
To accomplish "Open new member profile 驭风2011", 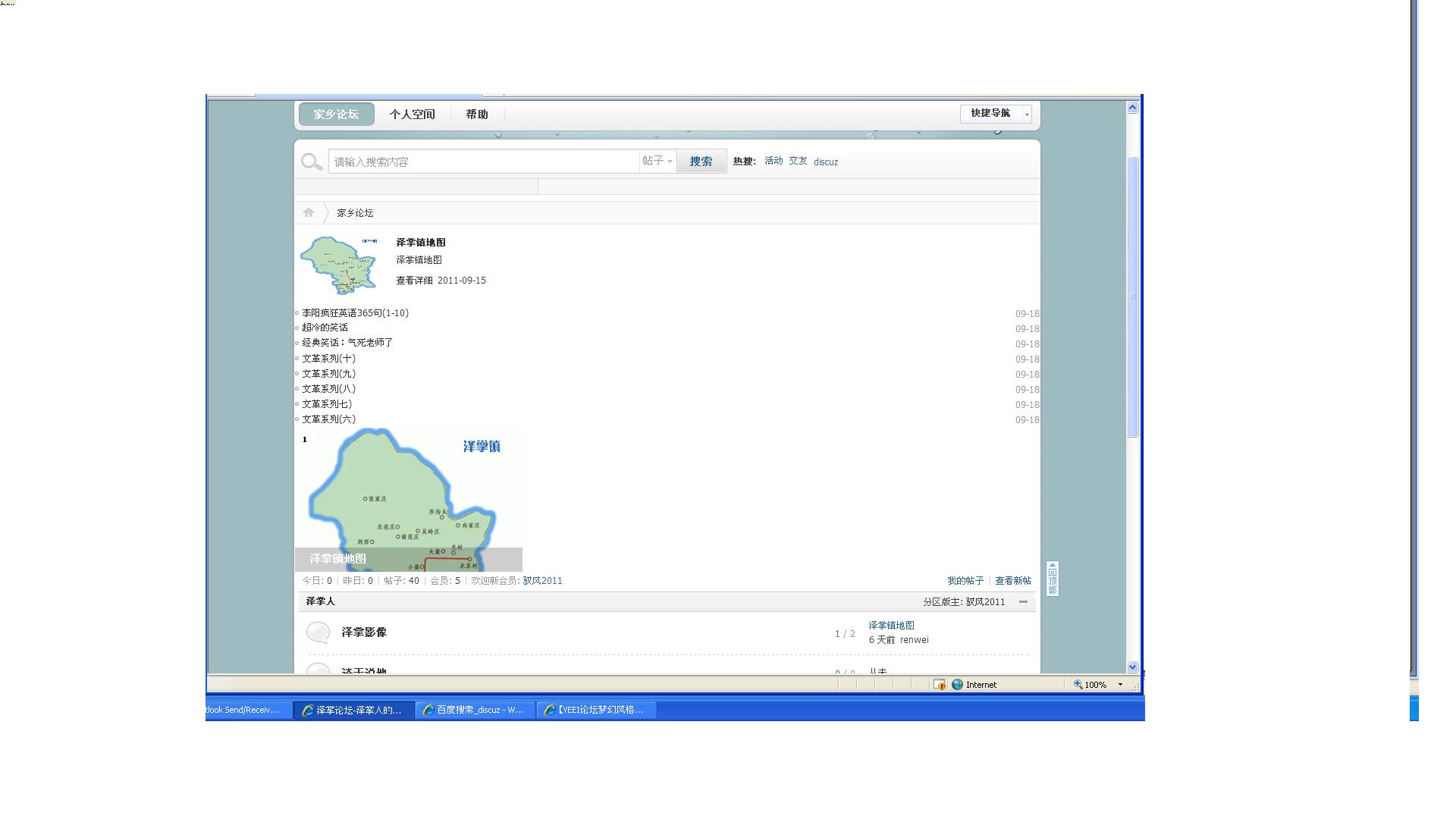I will [542, 581].
